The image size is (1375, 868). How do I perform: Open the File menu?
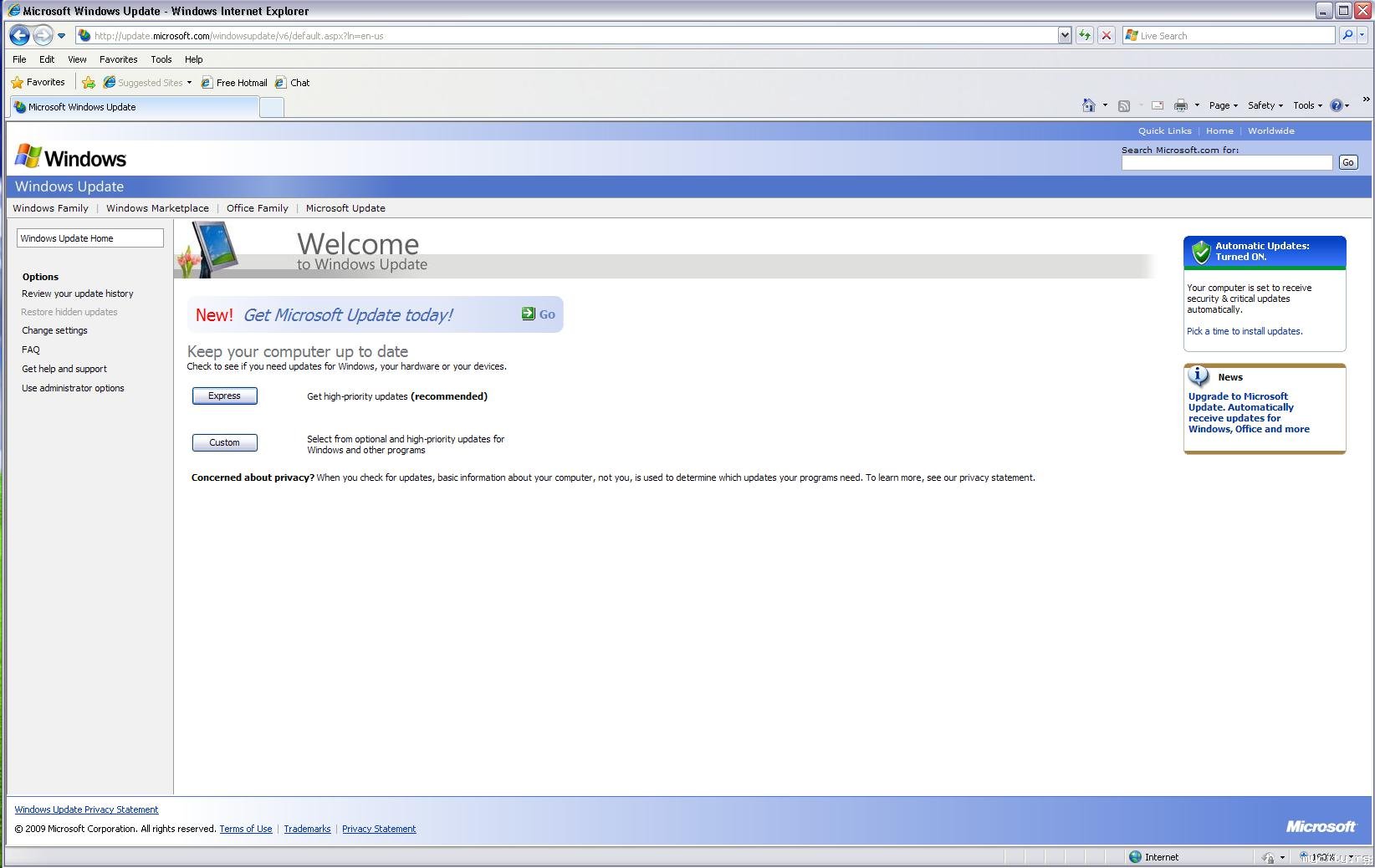click(19, 59)
